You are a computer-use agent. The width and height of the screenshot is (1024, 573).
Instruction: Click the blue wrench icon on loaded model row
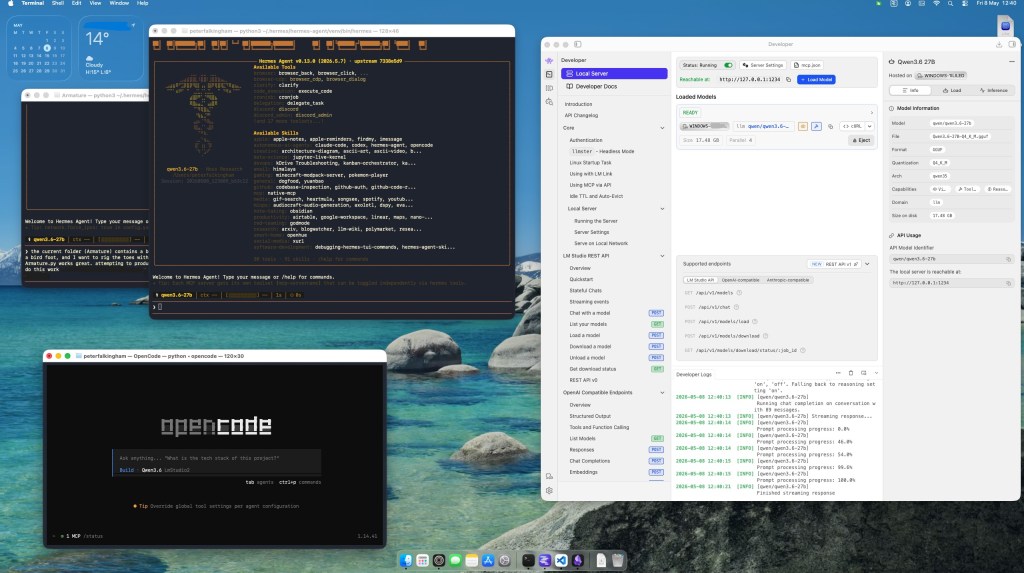[x=816, y=126]
